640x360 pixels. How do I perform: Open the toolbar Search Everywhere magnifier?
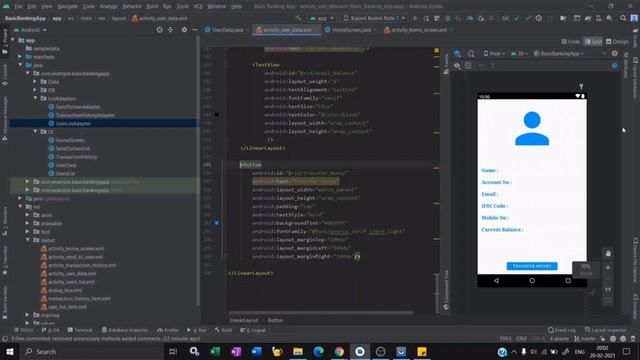[623, 18]
